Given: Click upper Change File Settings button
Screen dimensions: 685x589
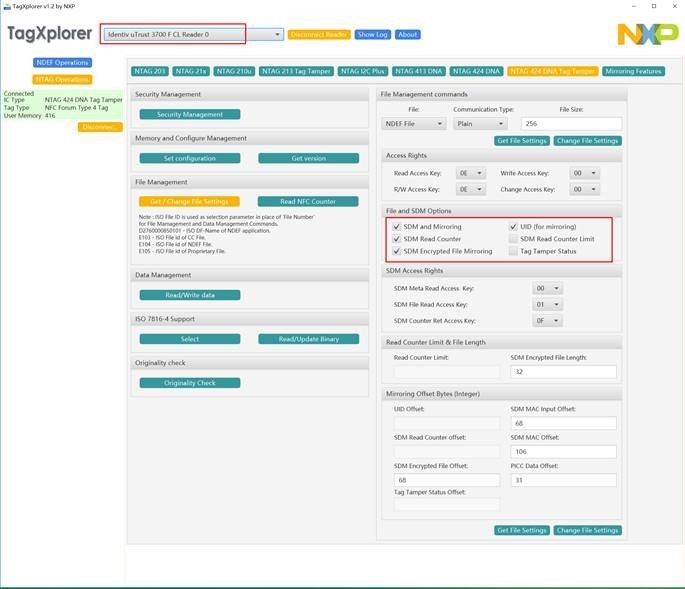Looking at the screenshot, I should coord(588,141).
